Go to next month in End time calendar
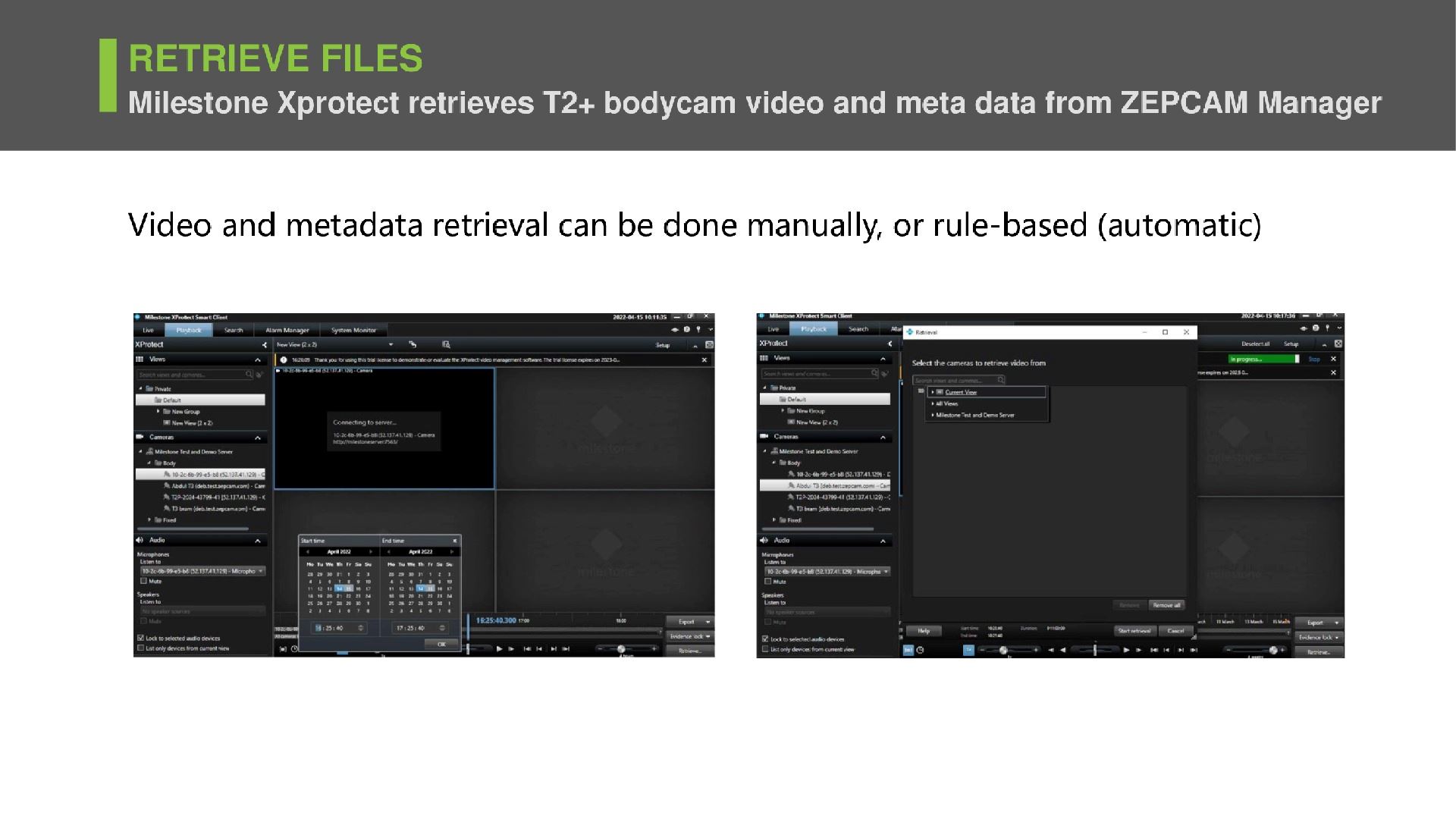The image size is (1456, 819). pyautogui.click(x=452, y=552)
